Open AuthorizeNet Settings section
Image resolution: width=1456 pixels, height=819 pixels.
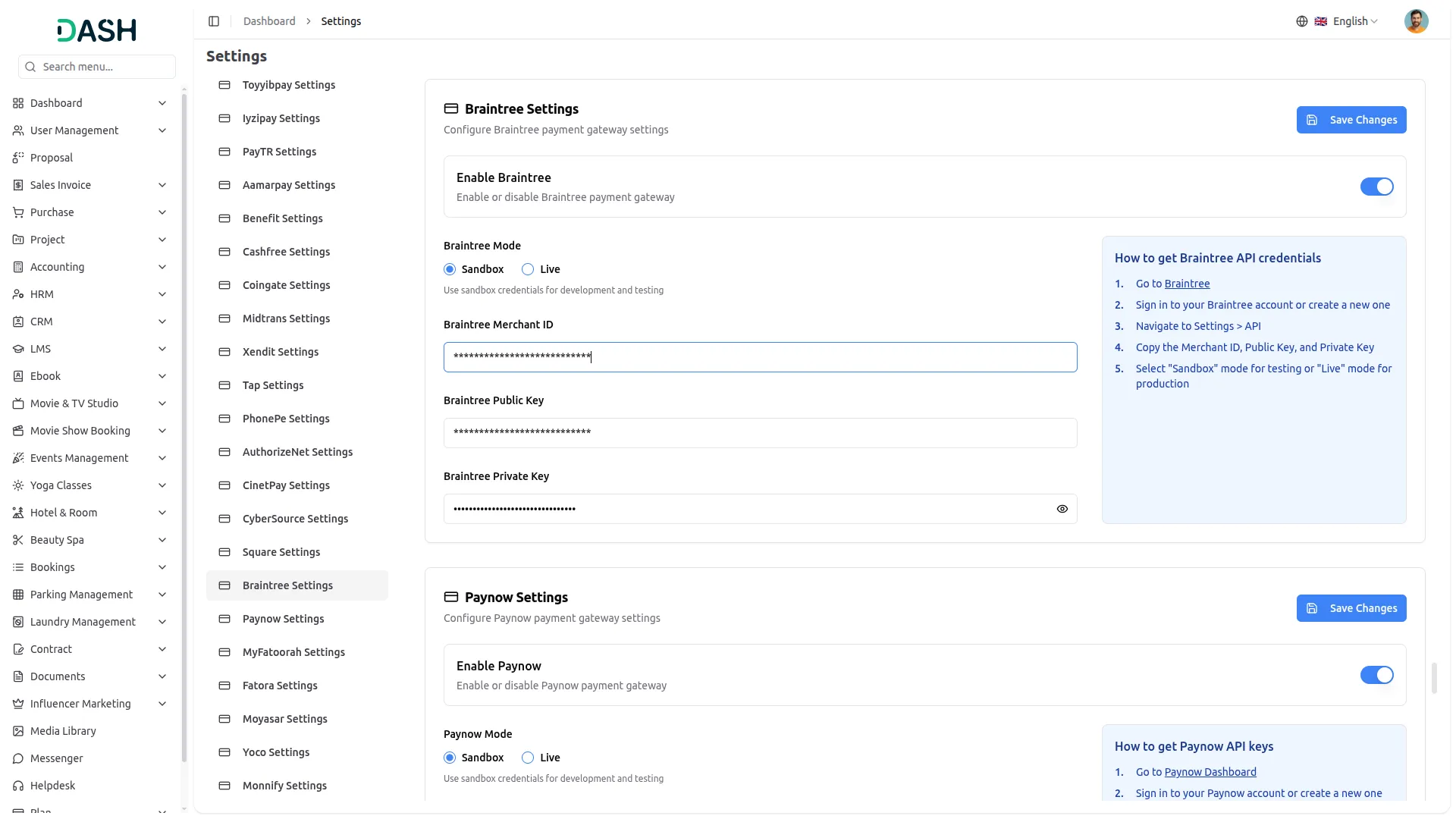tap(297, 452)
